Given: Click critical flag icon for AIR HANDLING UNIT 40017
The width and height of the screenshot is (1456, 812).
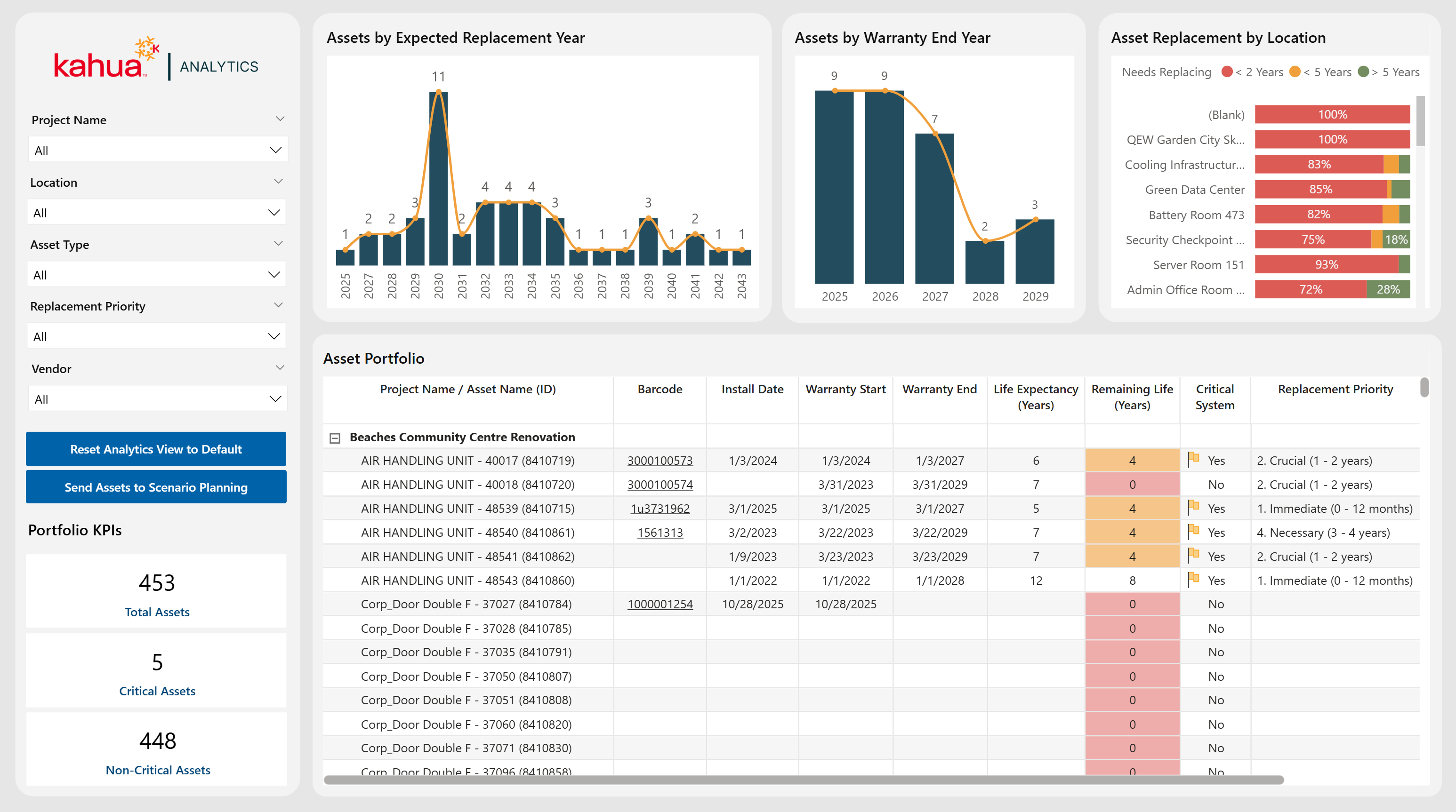Looking at the screenshot, I should (1193, 460).
